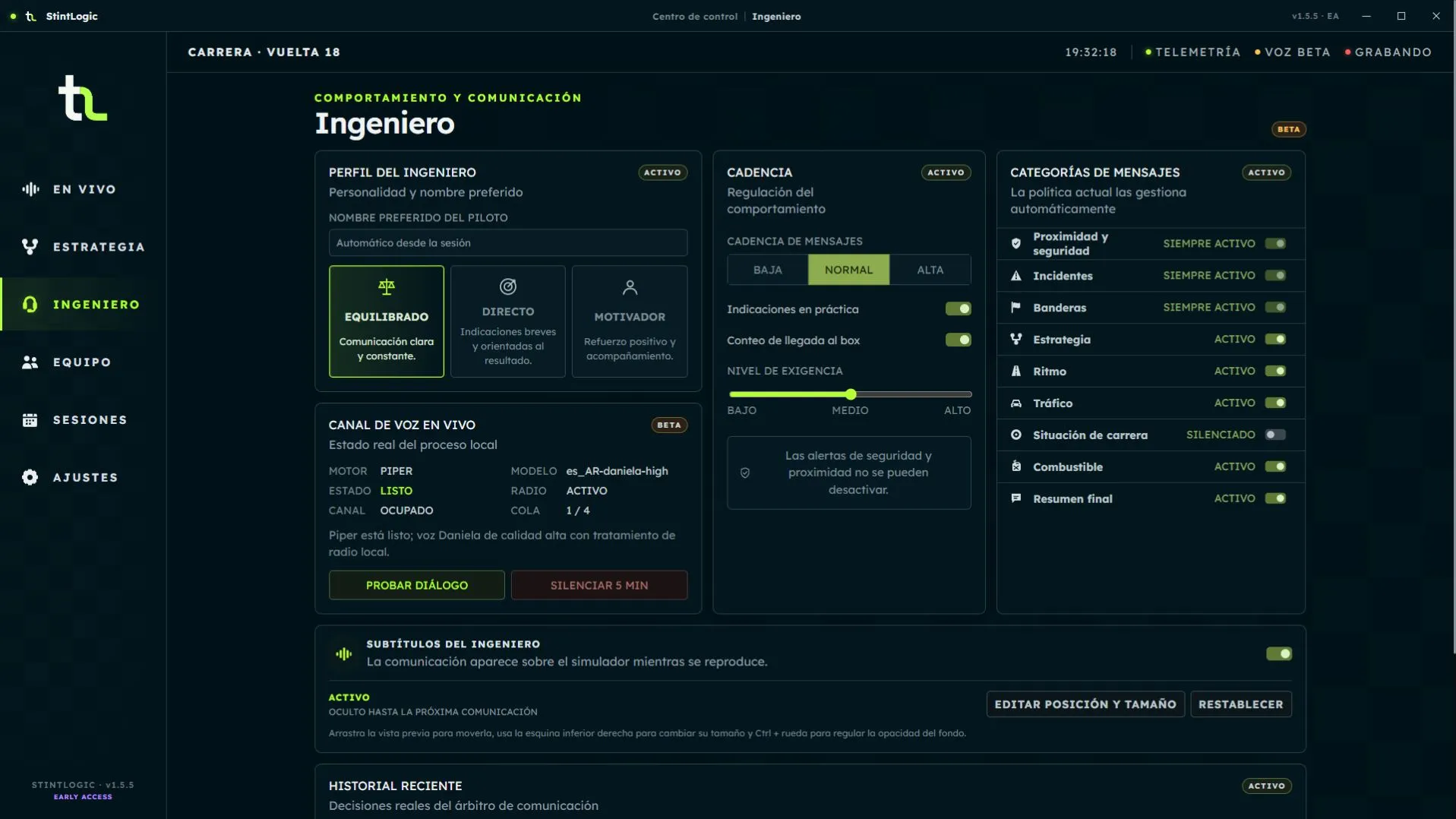Toggle Conteo de llegada al box switch

pyautogui.click(x=958, y=340)
